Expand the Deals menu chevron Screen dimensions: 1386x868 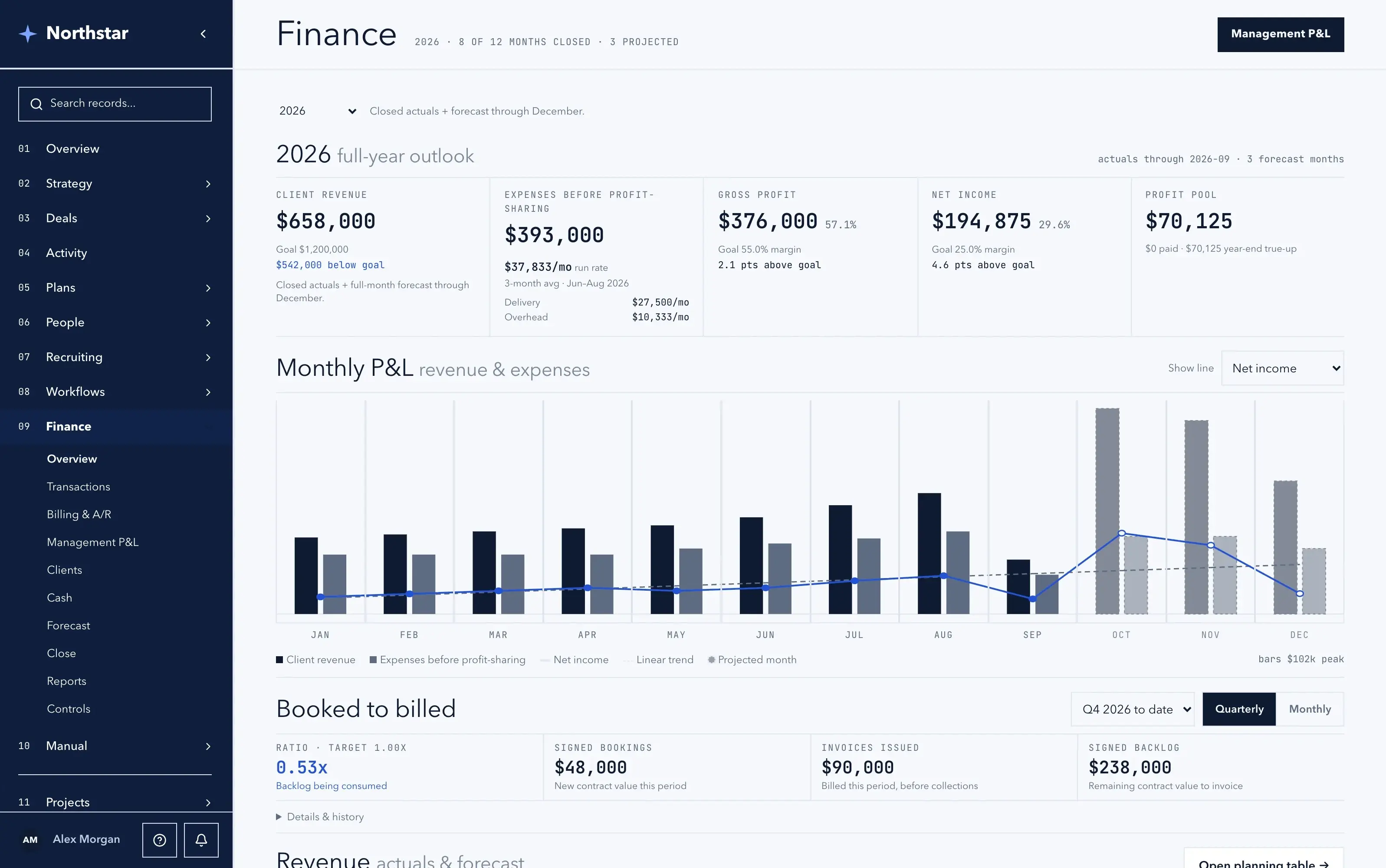point(208,219)
